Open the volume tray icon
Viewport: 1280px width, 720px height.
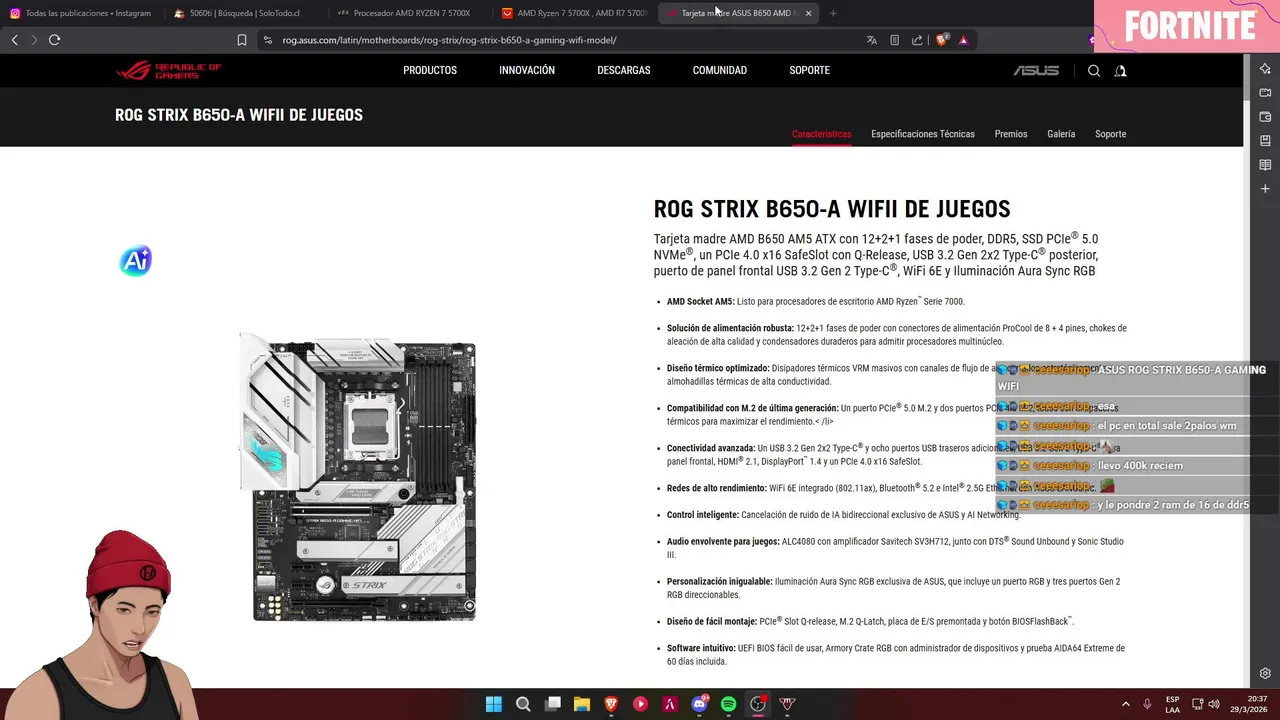[1214, 704]
